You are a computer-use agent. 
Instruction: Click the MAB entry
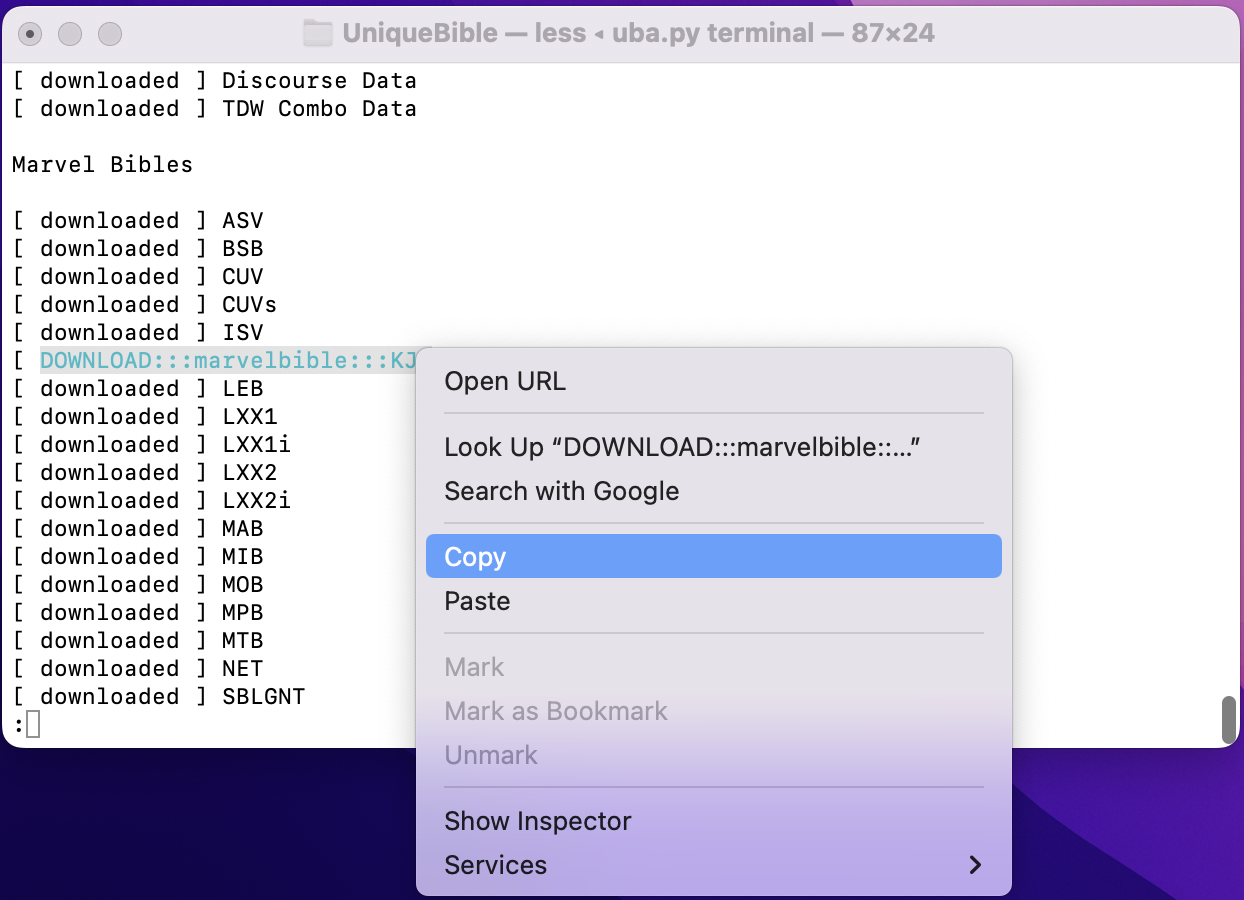138,528
